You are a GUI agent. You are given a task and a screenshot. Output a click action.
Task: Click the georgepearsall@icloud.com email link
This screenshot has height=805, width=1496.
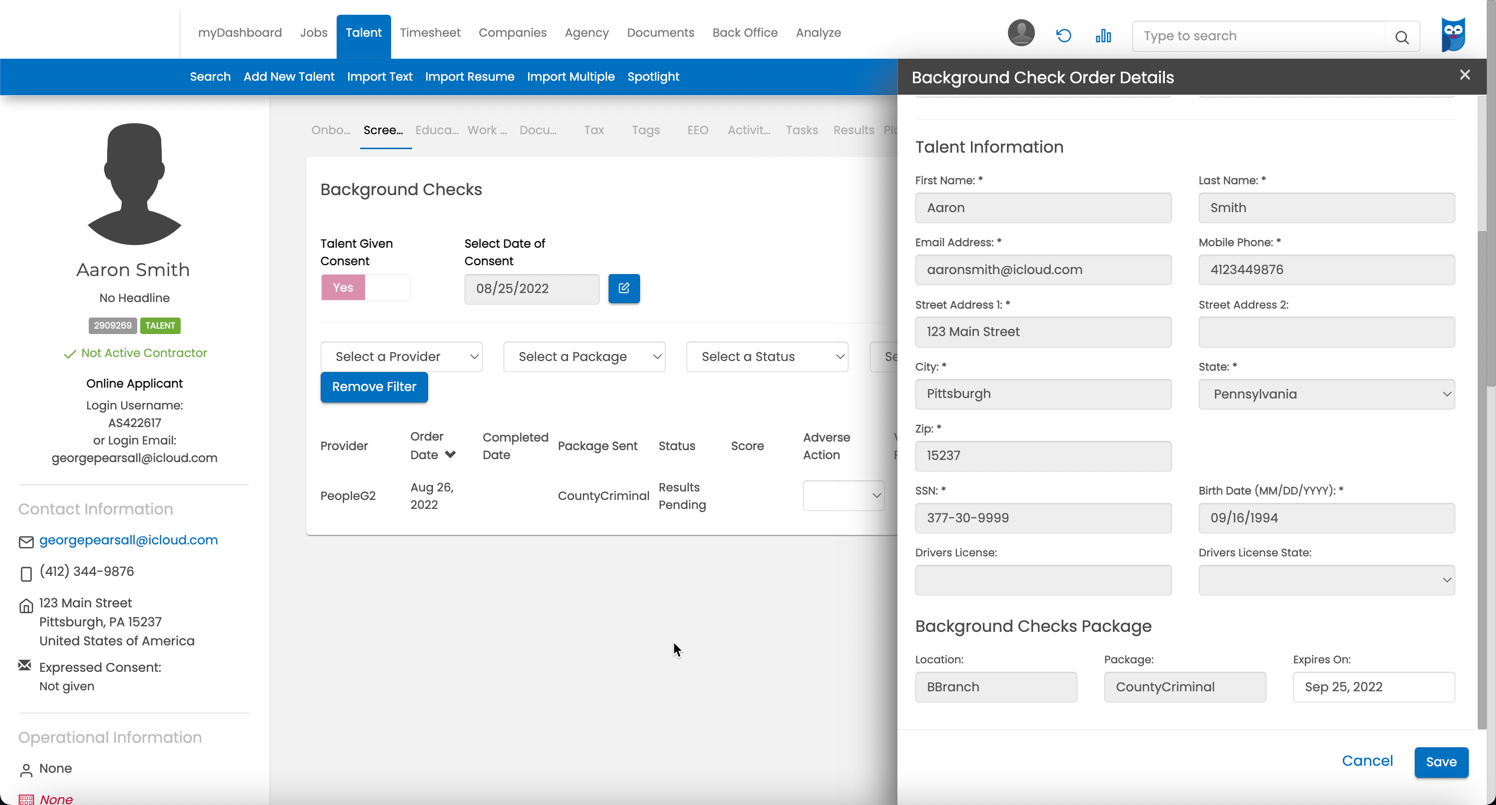click(128, 540)
